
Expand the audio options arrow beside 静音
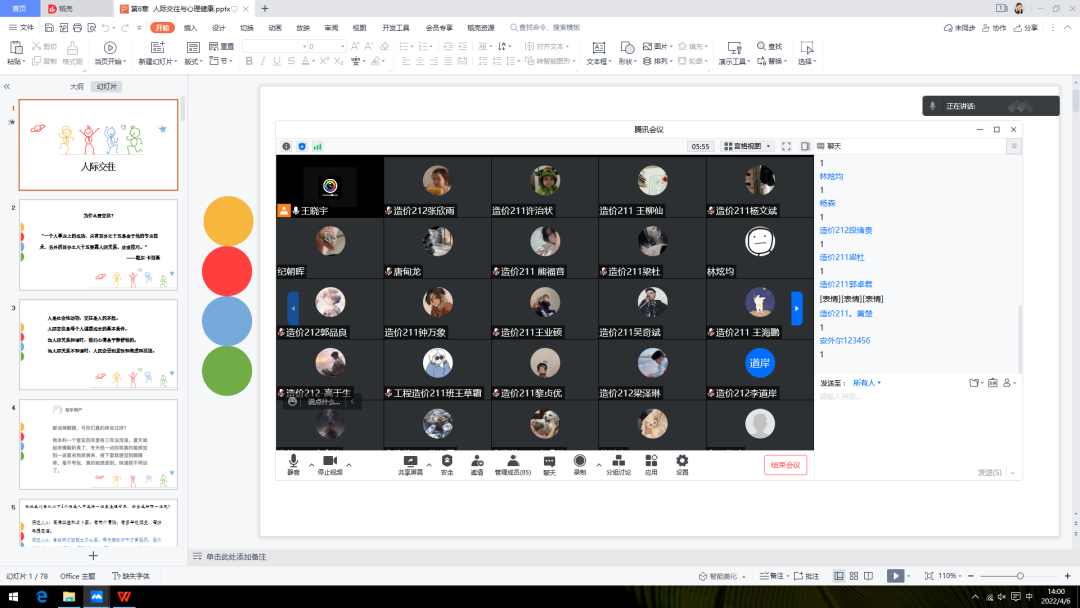(311, 464)
